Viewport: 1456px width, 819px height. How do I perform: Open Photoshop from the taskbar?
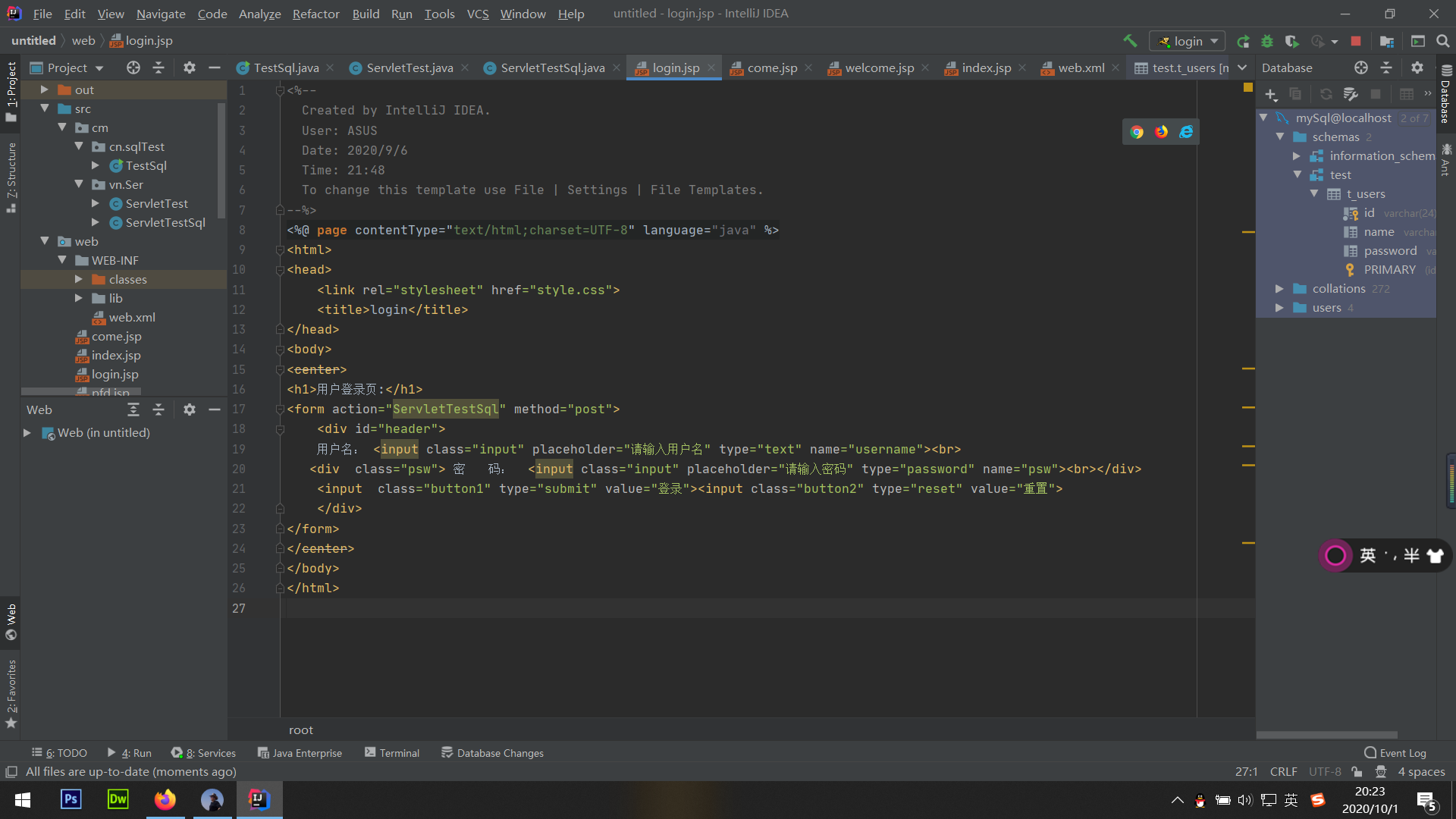pos(71,799)
